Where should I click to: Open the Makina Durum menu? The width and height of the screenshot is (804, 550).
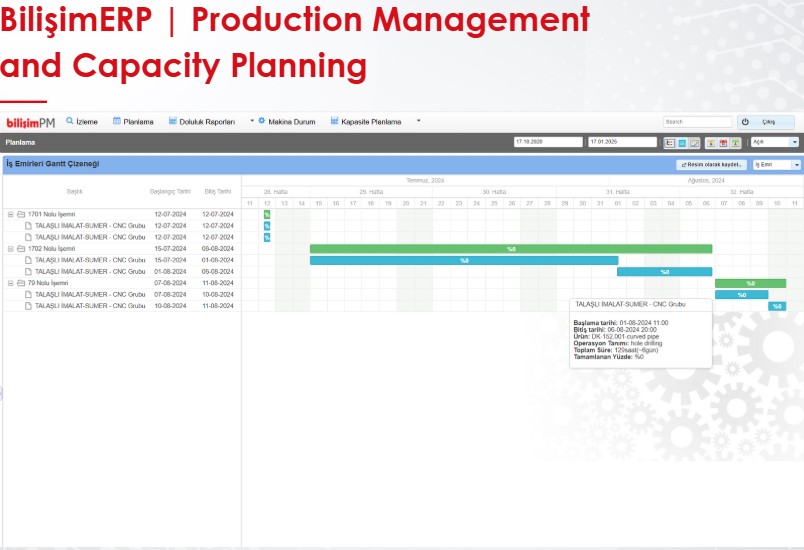tap(286, 121)
